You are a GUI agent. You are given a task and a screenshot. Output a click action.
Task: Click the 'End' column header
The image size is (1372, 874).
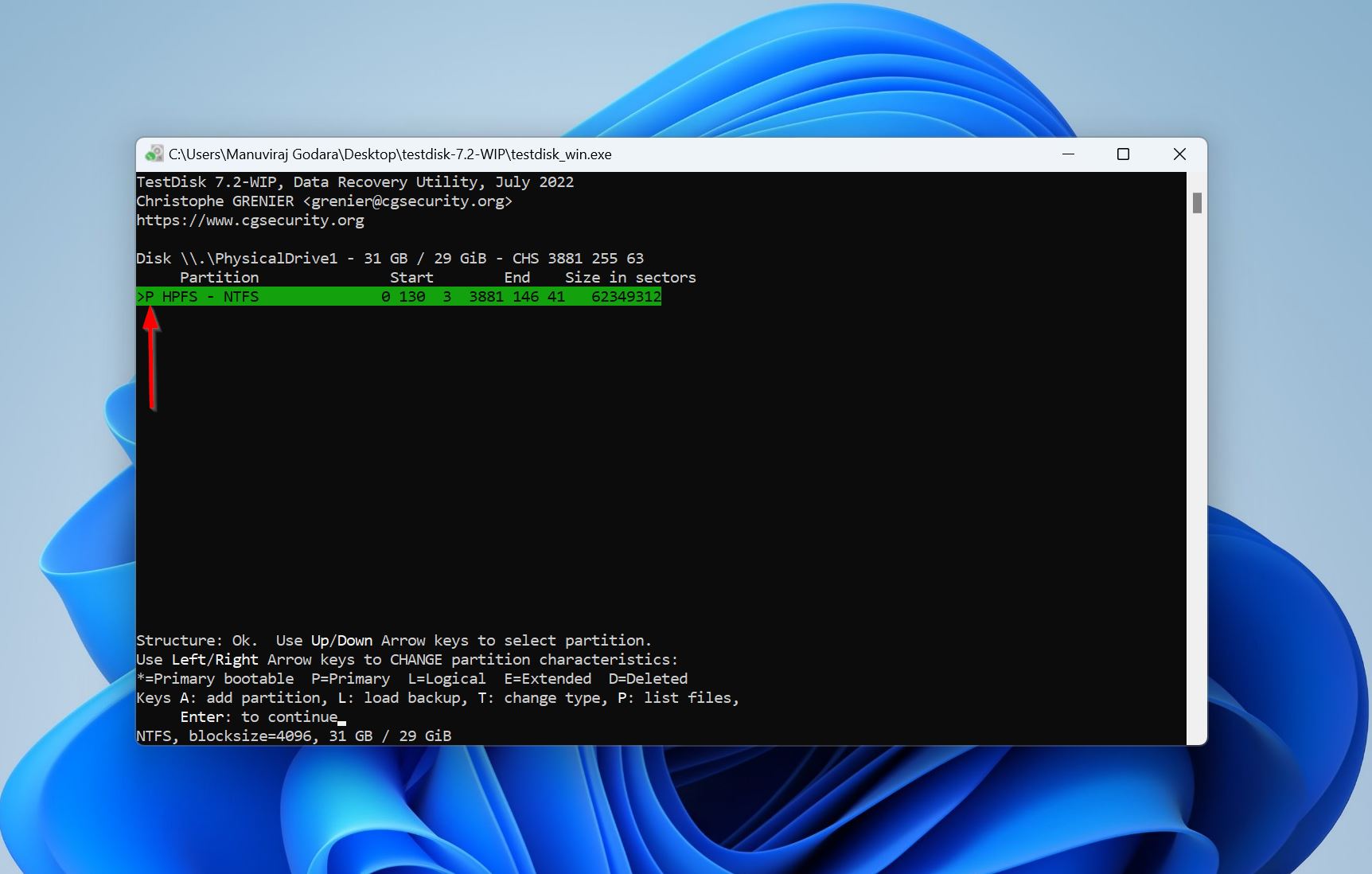[517, 277]
